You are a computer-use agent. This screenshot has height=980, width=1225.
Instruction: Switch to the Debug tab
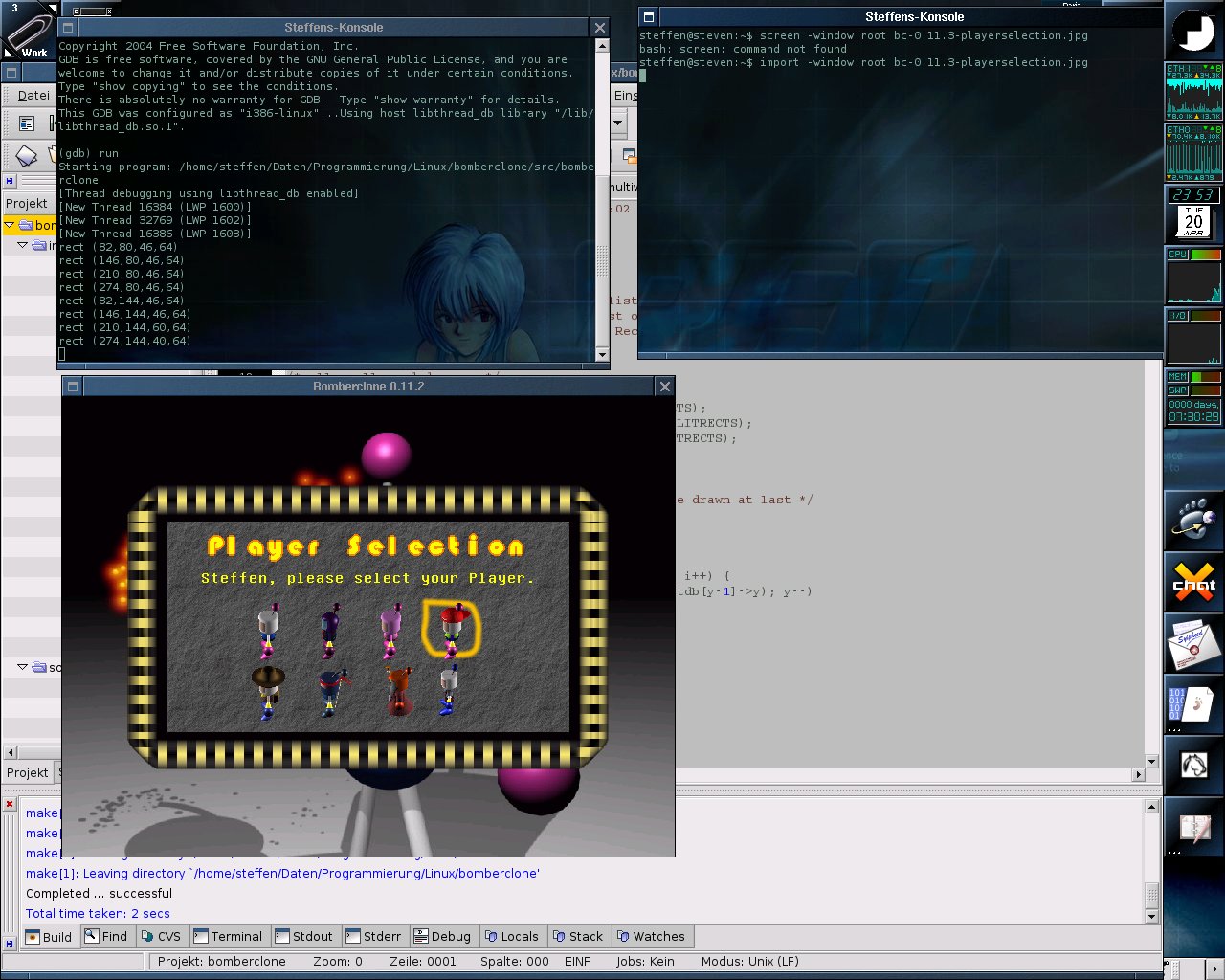click(442, 937)
